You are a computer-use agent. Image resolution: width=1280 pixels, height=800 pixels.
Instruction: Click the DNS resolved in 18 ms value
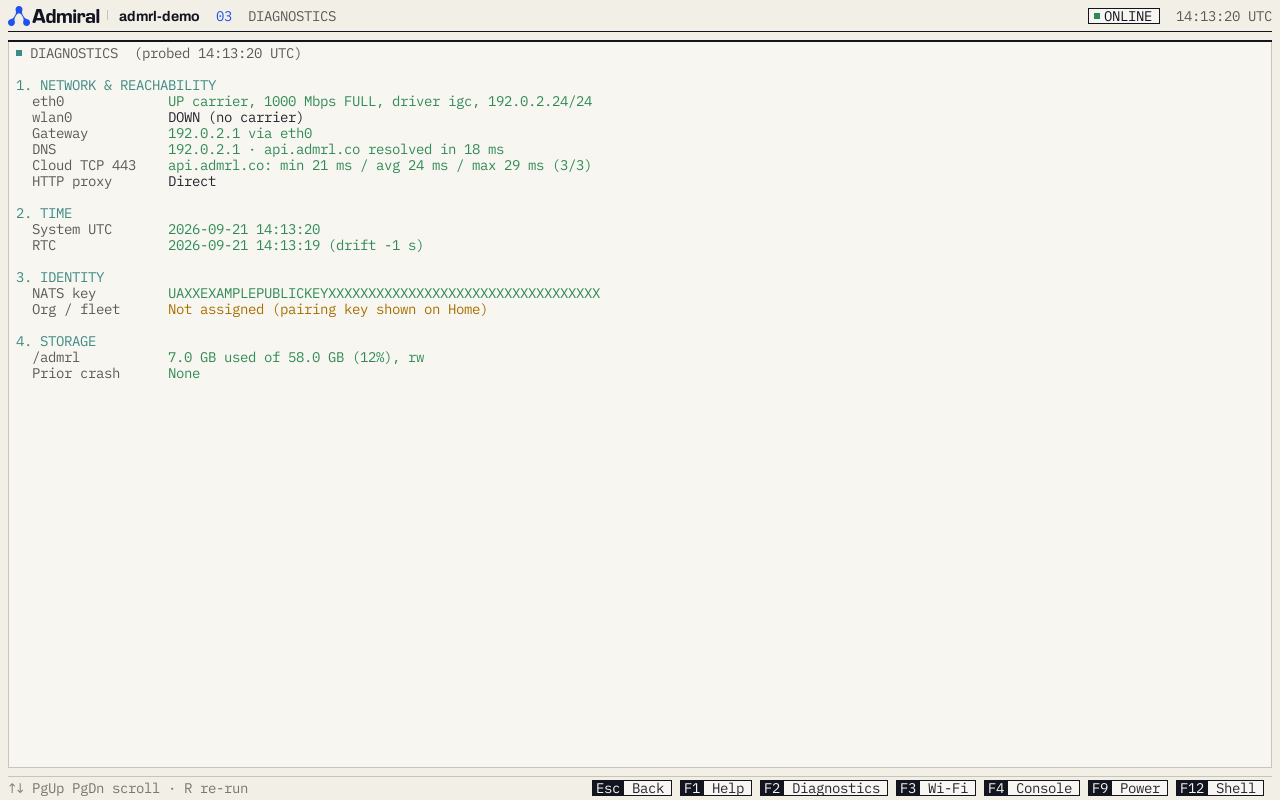[x=336, y=150]
